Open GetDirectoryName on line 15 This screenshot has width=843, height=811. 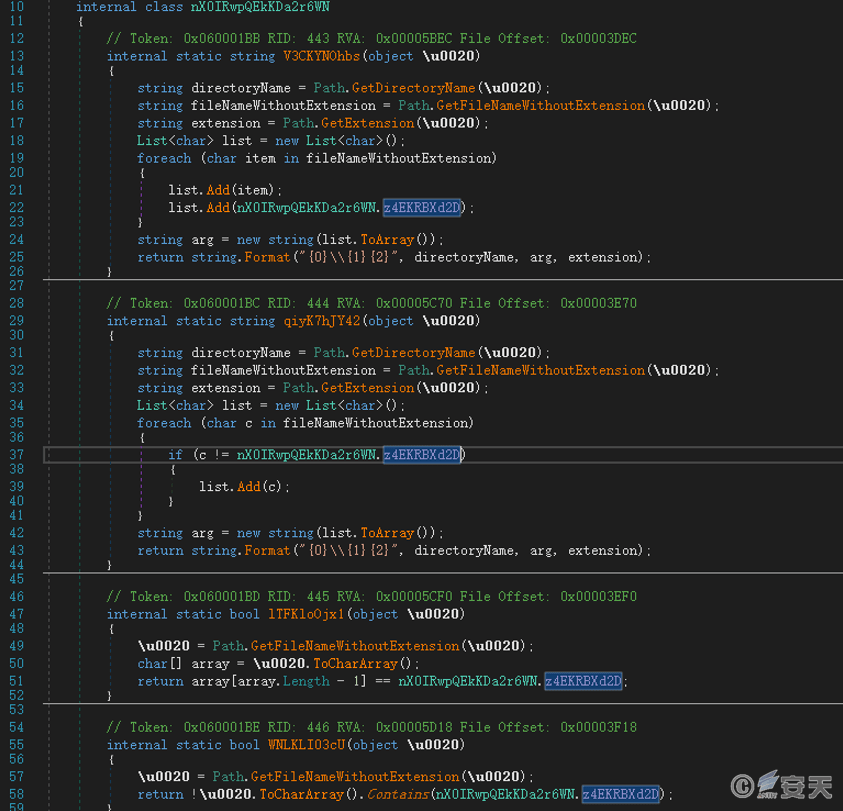[414, 88]
